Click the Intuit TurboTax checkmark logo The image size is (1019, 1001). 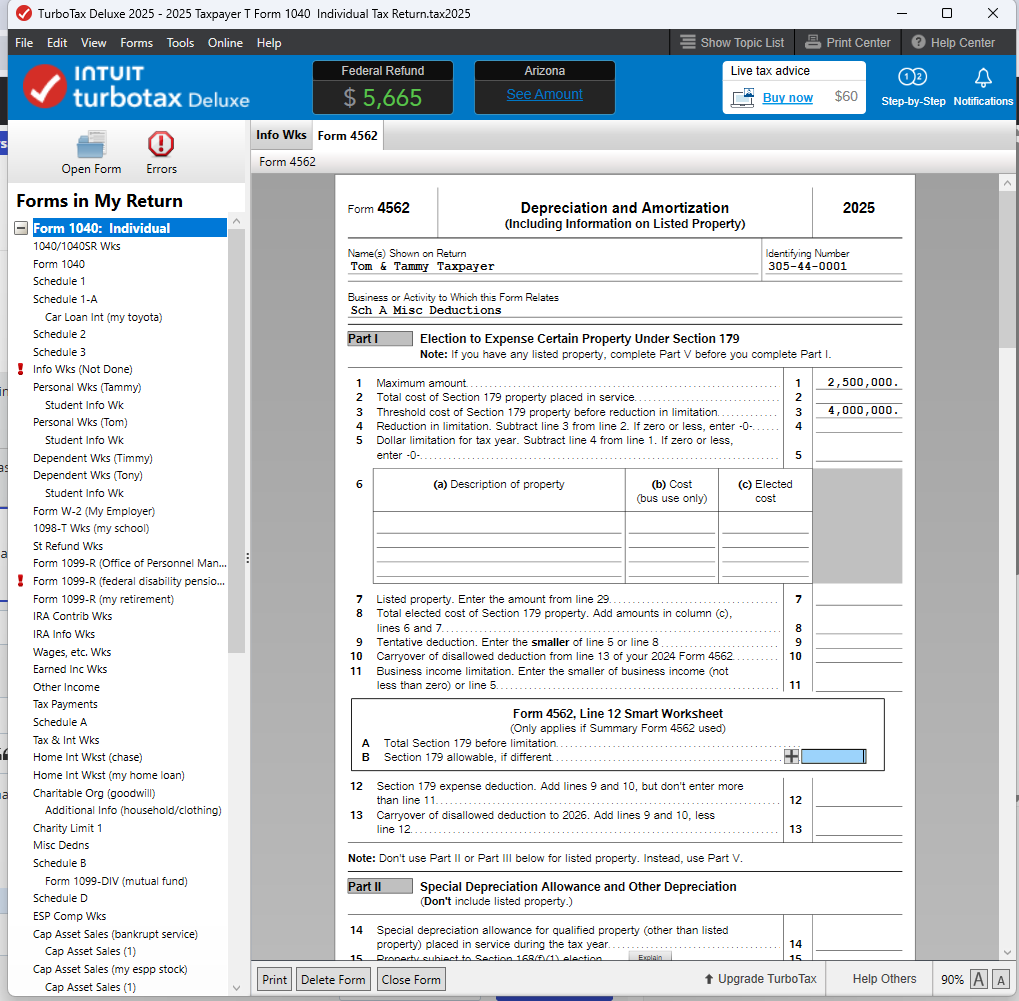44,86
